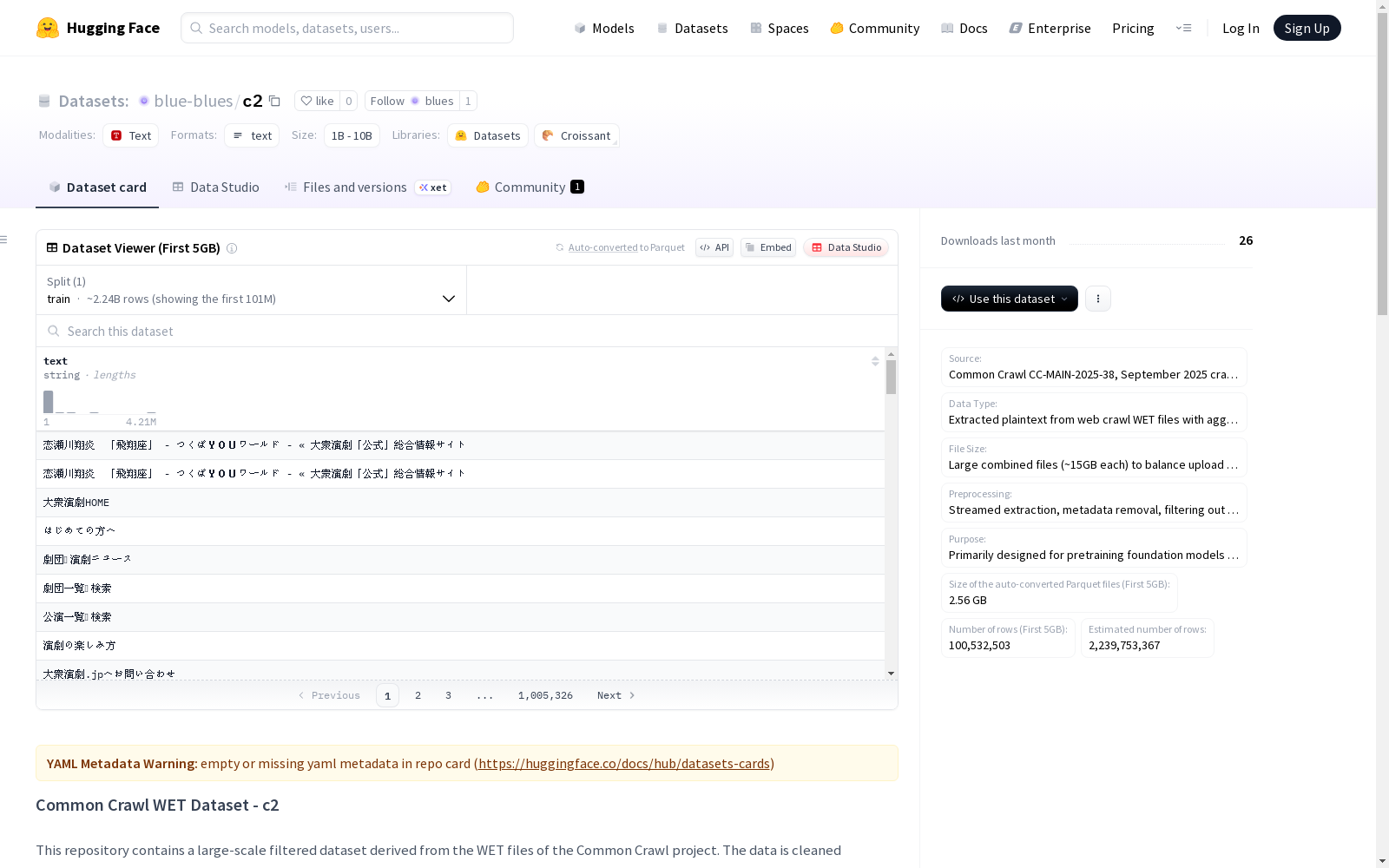Click the Parquet size value 2.56 GB

(968, 601)
